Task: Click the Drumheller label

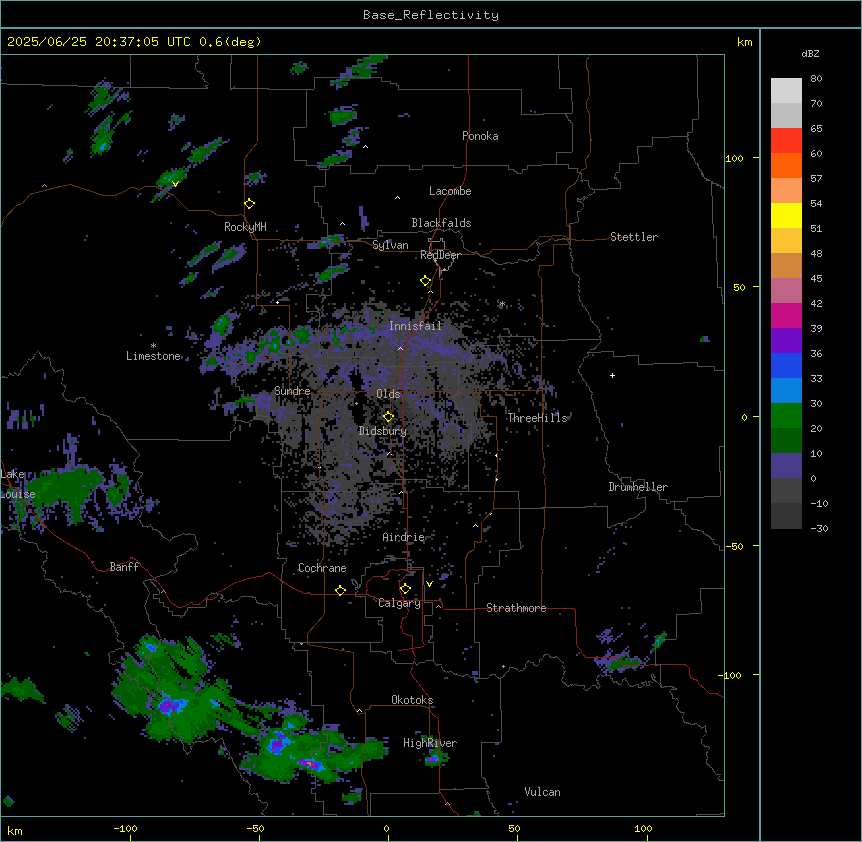Action: tap(638, 487)
